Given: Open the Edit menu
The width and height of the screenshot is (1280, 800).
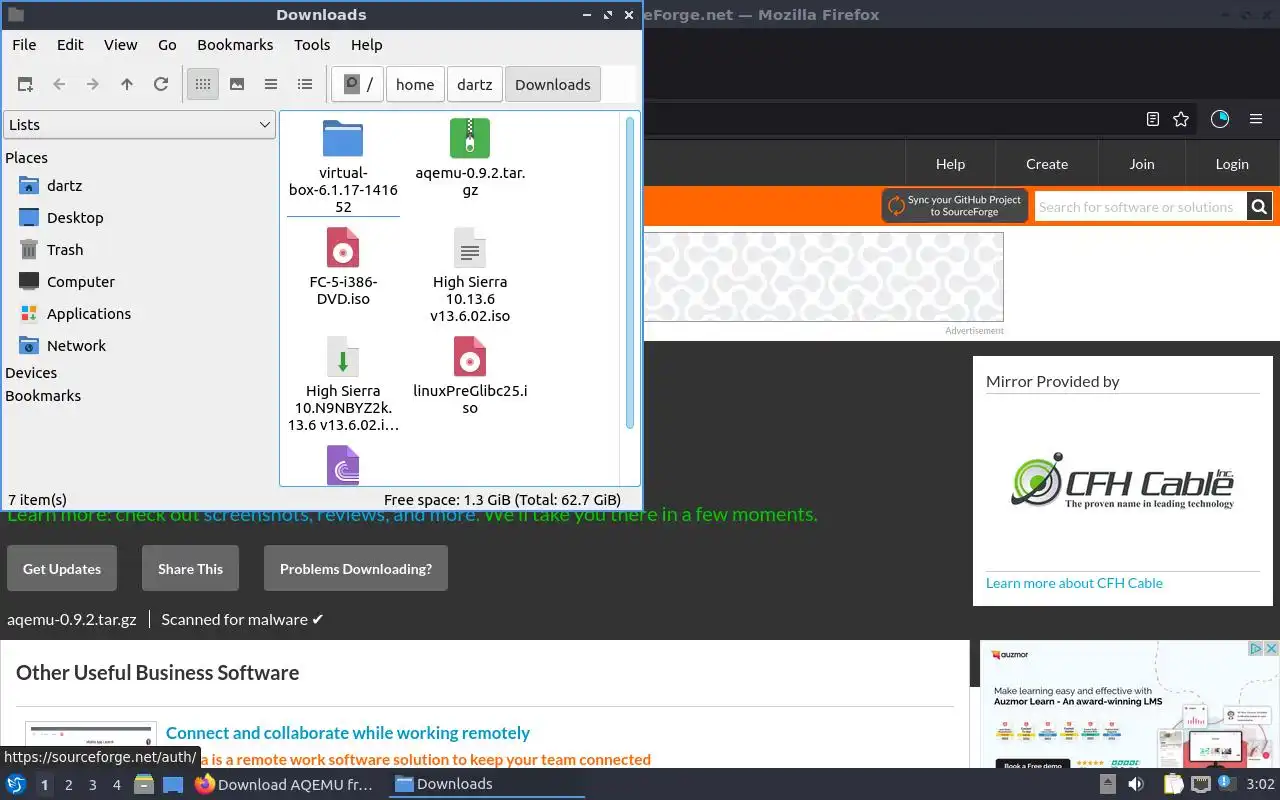Looking at the screenshot, I should pyautogui.click(x=70, y=45).
